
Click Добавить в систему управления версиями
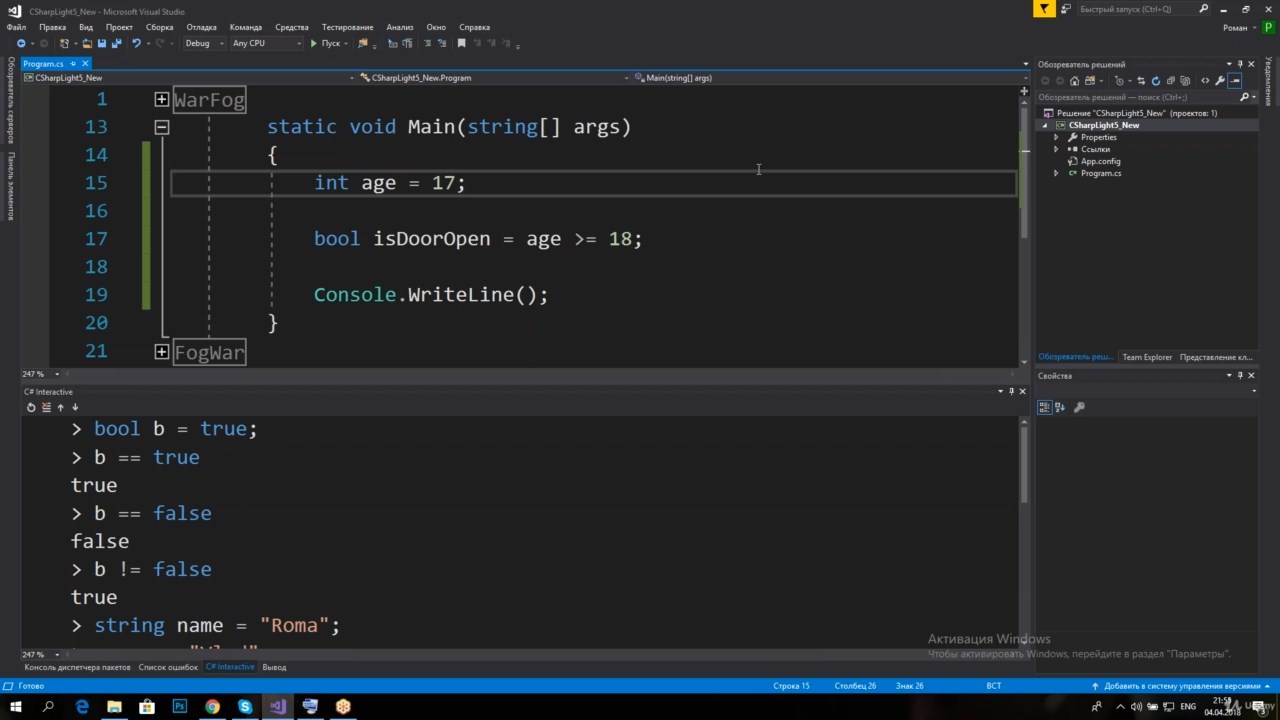[1181, 686]
